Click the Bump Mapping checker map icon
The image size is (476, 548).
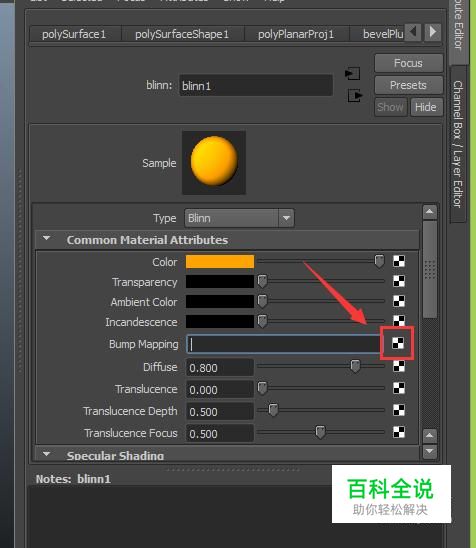(x=398, y=343)
